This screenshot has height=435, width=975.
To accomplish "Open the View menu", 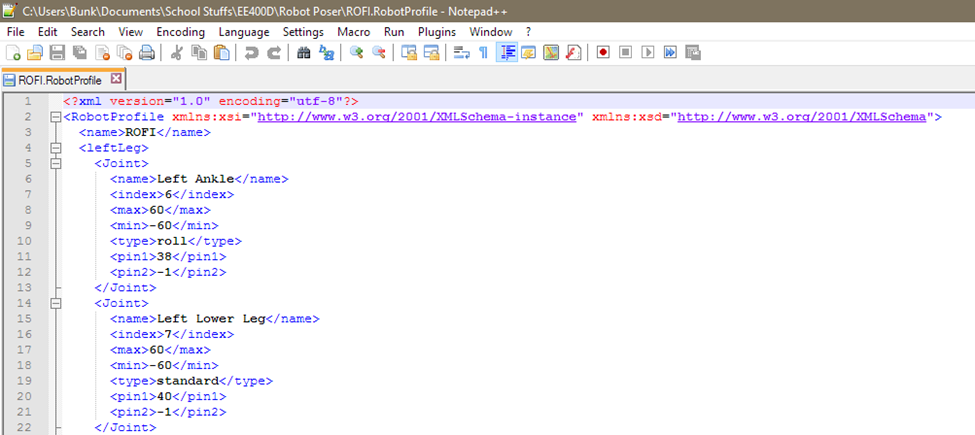I will (x=131, y=32).
